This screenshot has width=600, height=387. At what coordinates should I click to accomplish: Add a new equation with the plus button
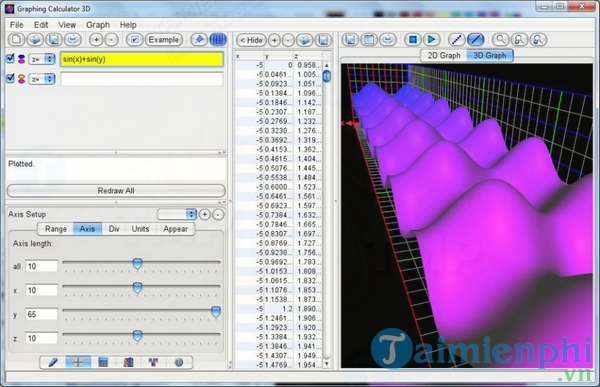click(96, 39)
